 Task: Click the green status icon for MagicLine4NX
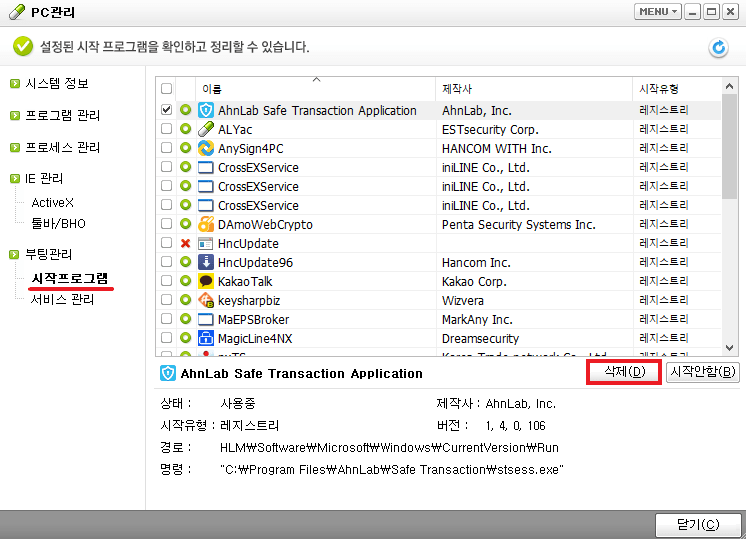click(x=186, y=338)
